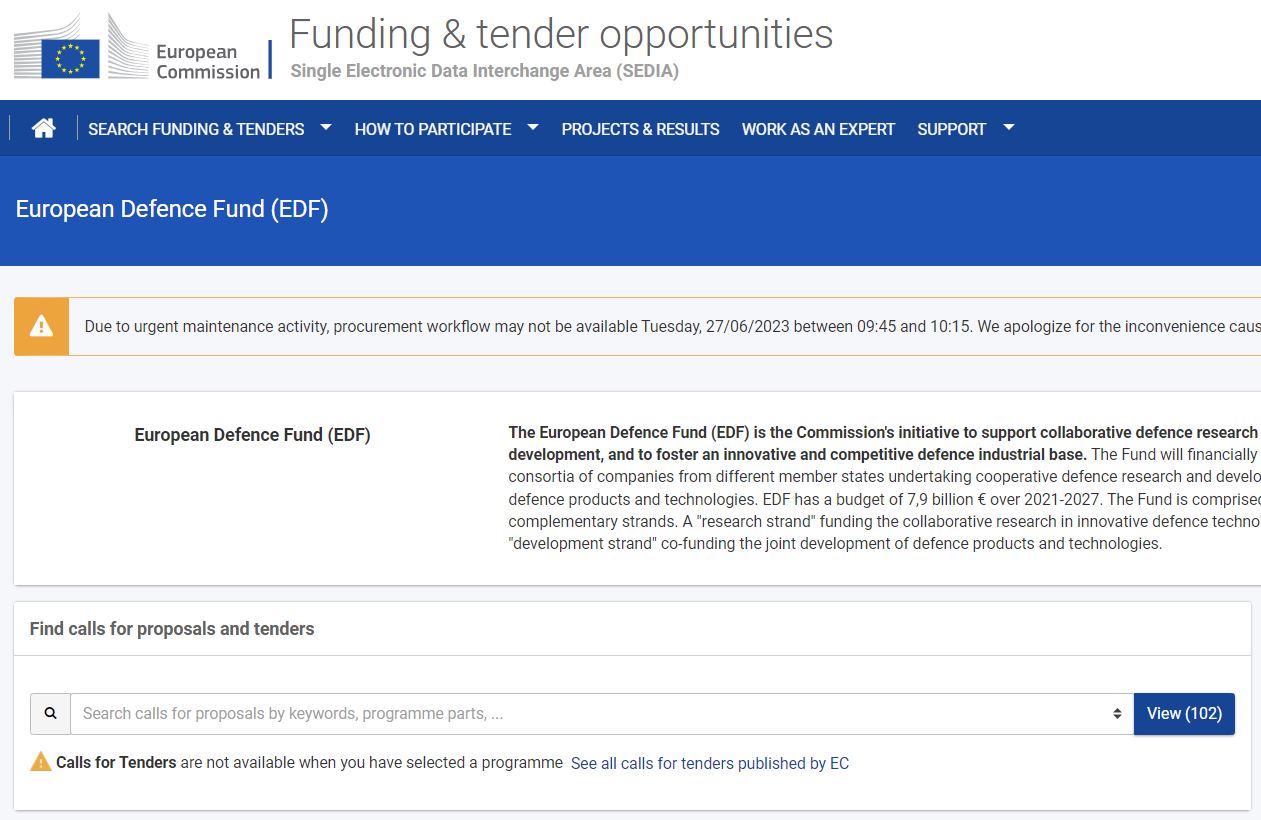Click the maintenance warning triangle icon
The height and width of the screenshot is (820, 1261).
41,326
